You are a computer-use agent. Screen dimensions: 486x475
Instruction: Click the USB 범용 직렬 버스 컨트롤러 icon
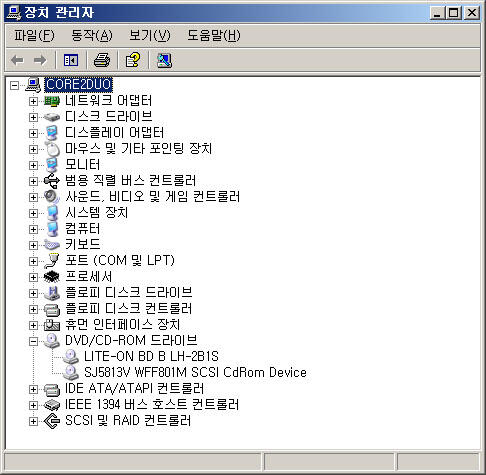pyautogui.click(x=52, y=181)
